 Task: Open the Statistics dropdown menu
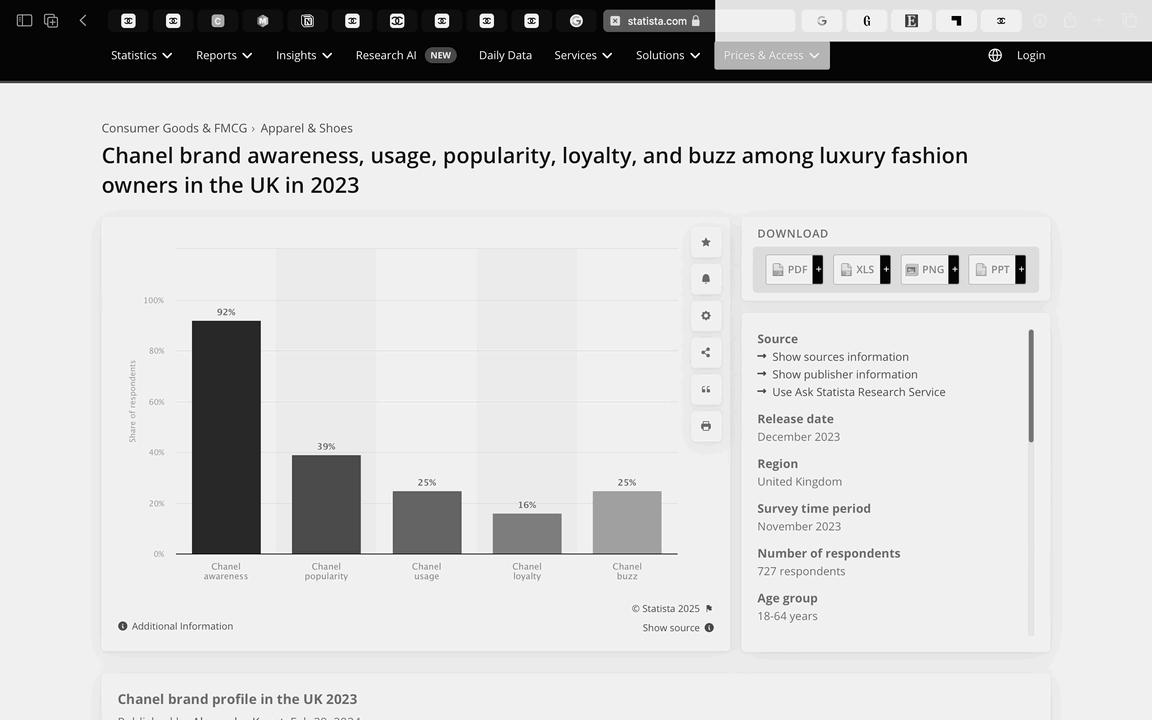[x=141, y=55]
